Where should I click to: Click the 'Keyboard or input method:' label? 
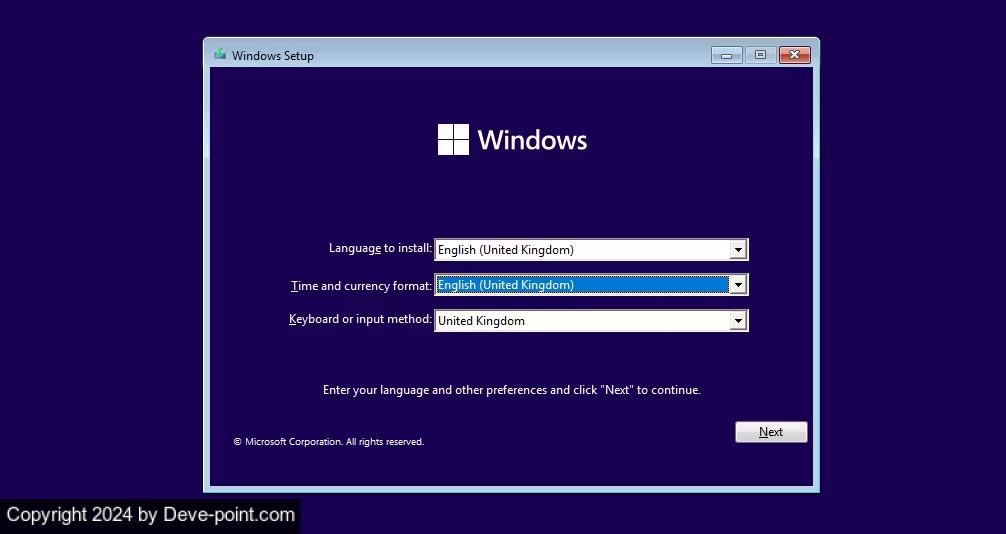tap(360, 319)
